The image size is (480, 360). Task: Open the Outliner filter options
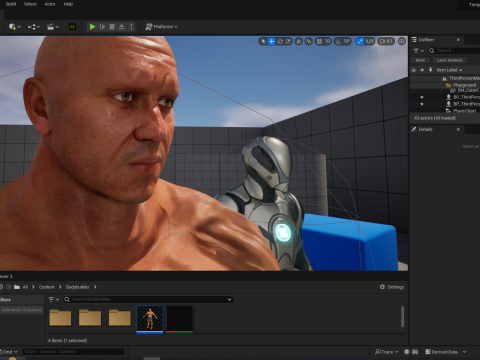point(418,51)
